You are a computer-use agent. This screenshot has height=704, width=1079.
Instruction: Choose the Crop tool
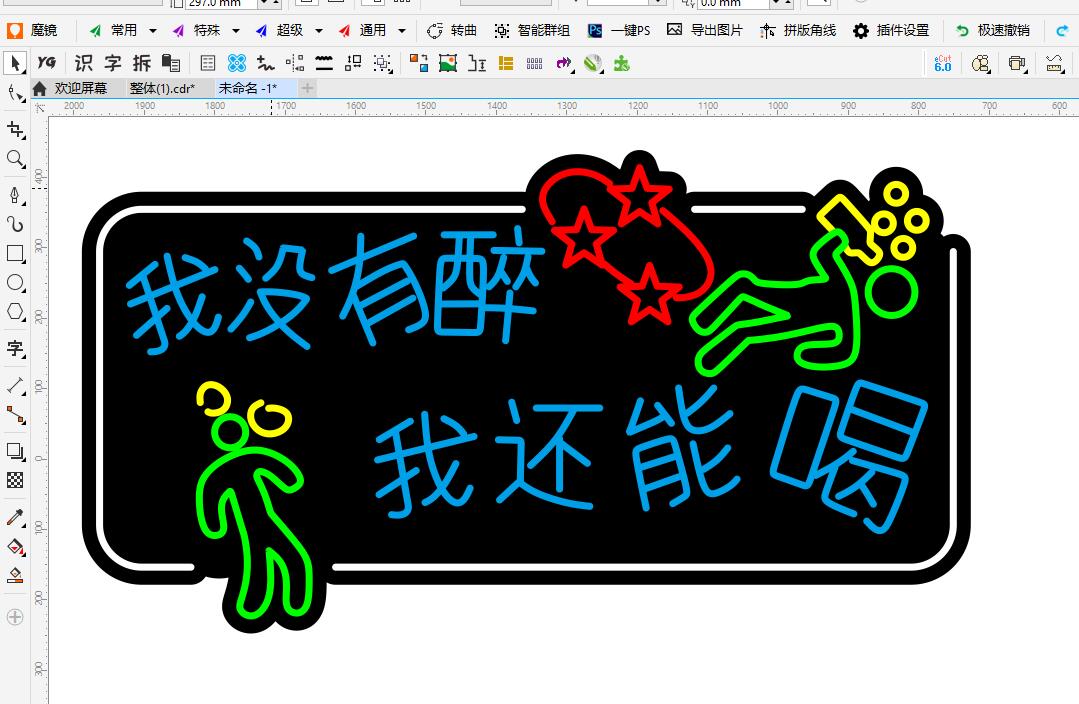[14, 129]
